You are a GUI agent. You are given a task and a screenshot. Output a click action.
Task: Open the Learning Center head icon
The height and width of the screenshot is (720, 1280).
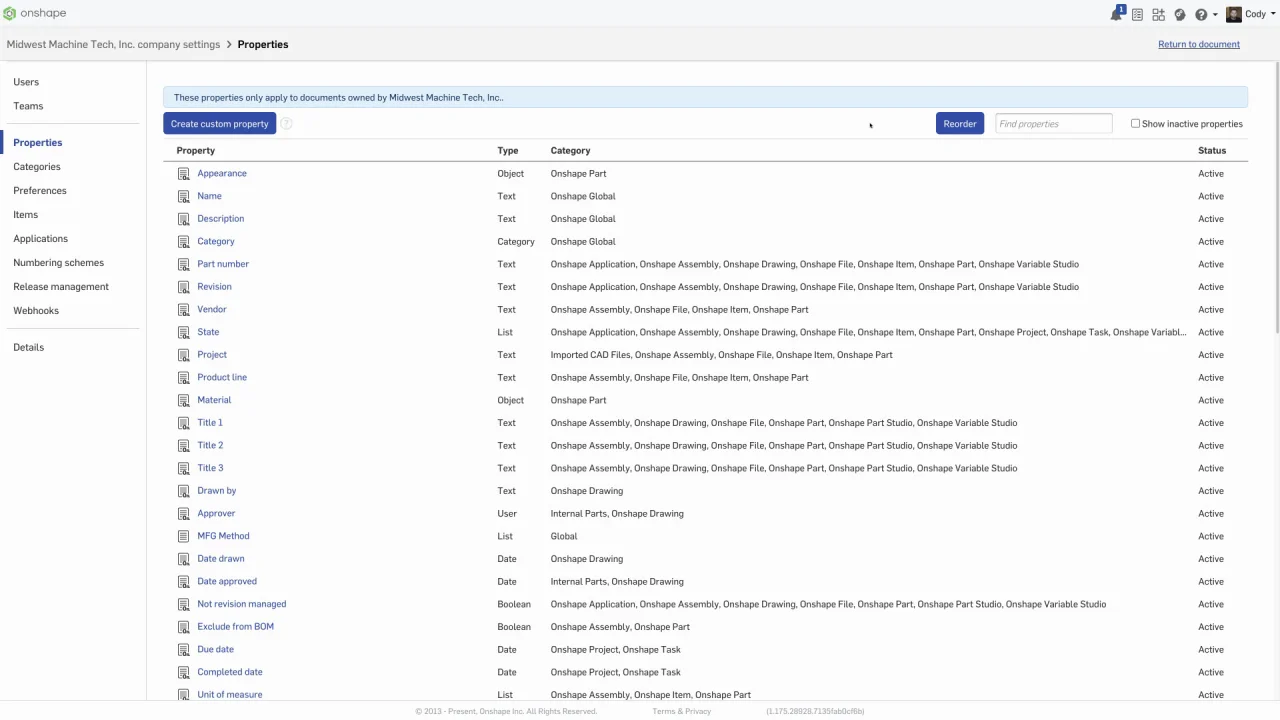pyautogui.click(x=1180, y=15)
